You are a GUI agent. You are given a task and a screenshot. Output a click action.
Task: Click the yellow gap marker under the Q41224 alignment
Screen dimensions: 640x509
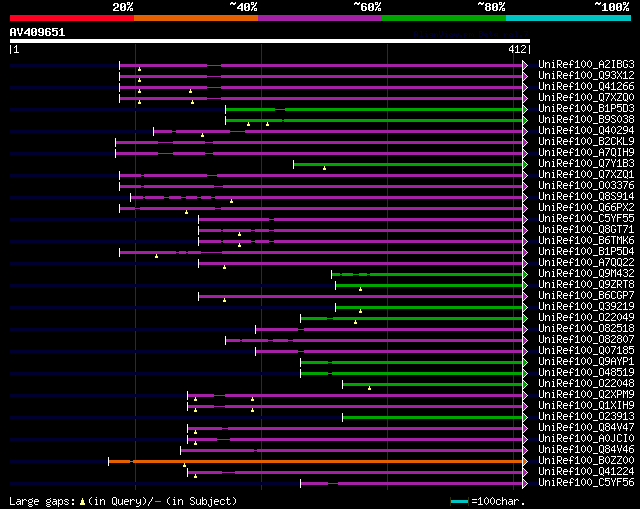coord(196,476)
